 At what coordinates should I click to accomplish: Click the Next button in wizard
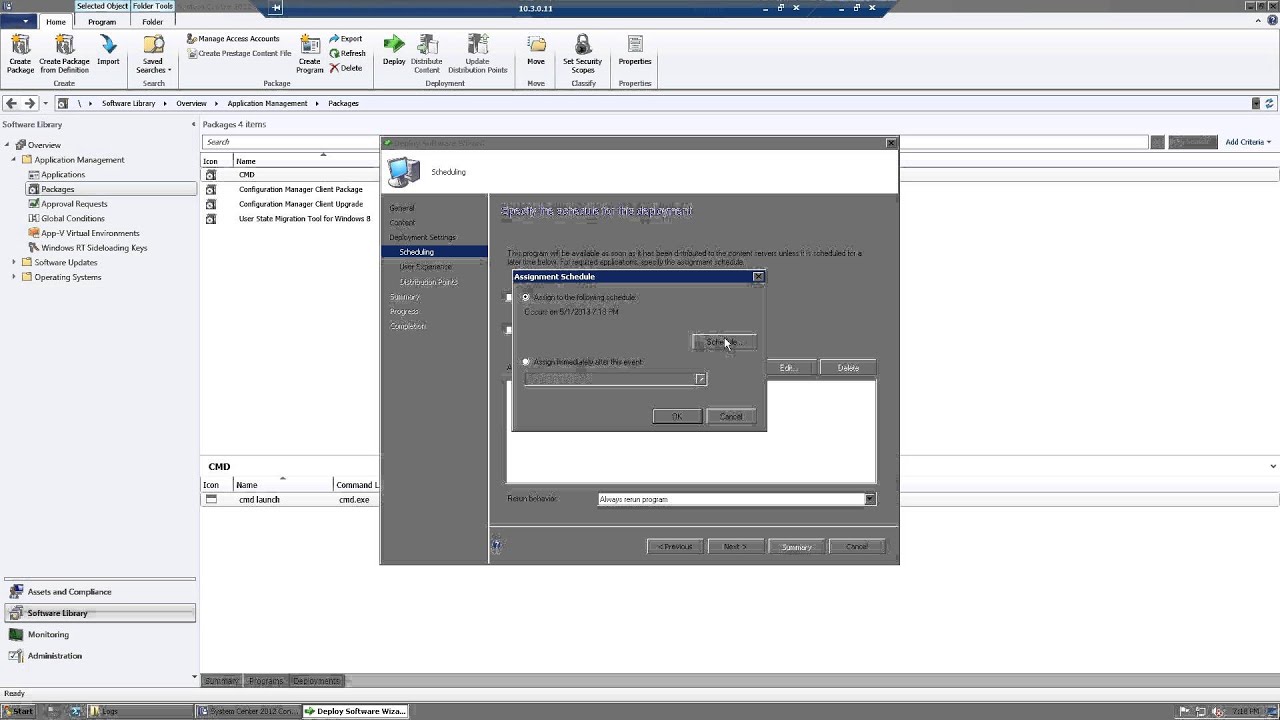[x=735, y=547]
